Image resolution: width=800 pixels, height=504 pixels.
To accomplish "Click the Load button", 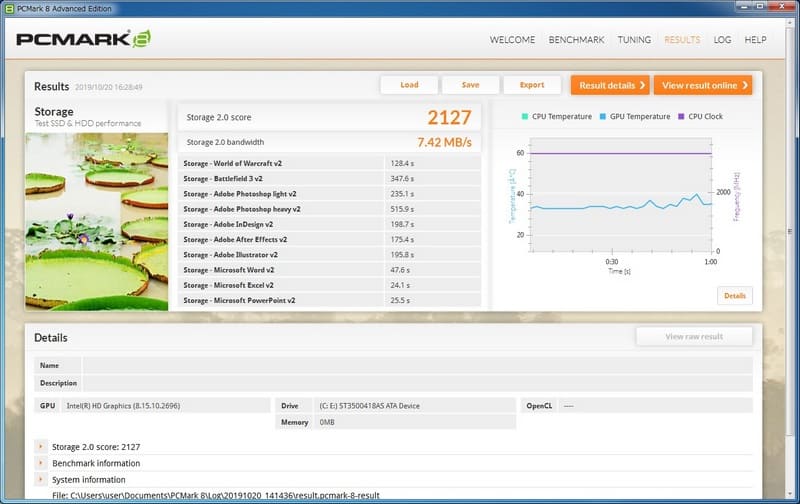I will [x=409, y=85].
